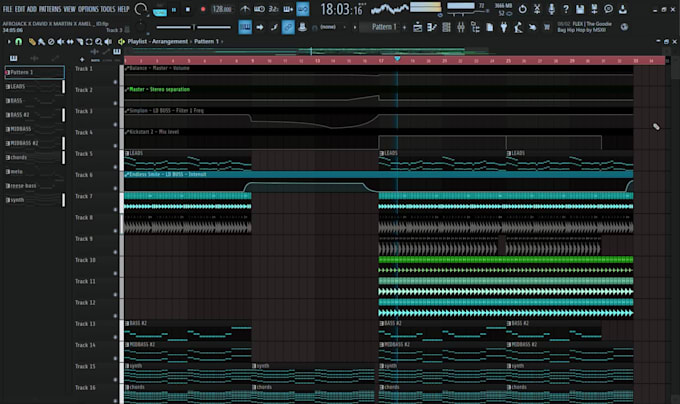Click the playhead marker on the timeline ruler
680x404 pixels.
pos(397,59)
